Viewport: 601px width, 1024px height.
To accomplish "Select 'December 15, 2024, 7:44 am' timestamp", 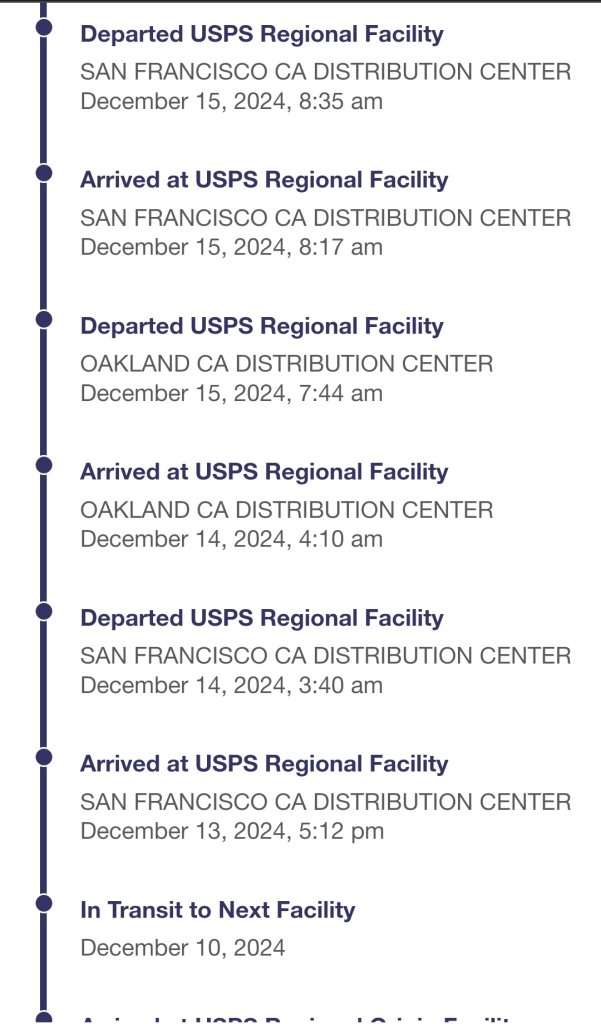I will click(x=231, y=393).
